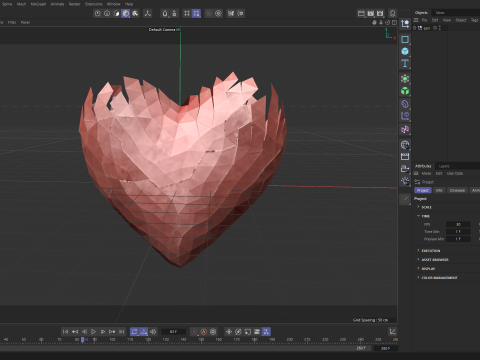This screenshot has height=360, width=480.
Task: Click the user account icon
Action: (393, 13)
